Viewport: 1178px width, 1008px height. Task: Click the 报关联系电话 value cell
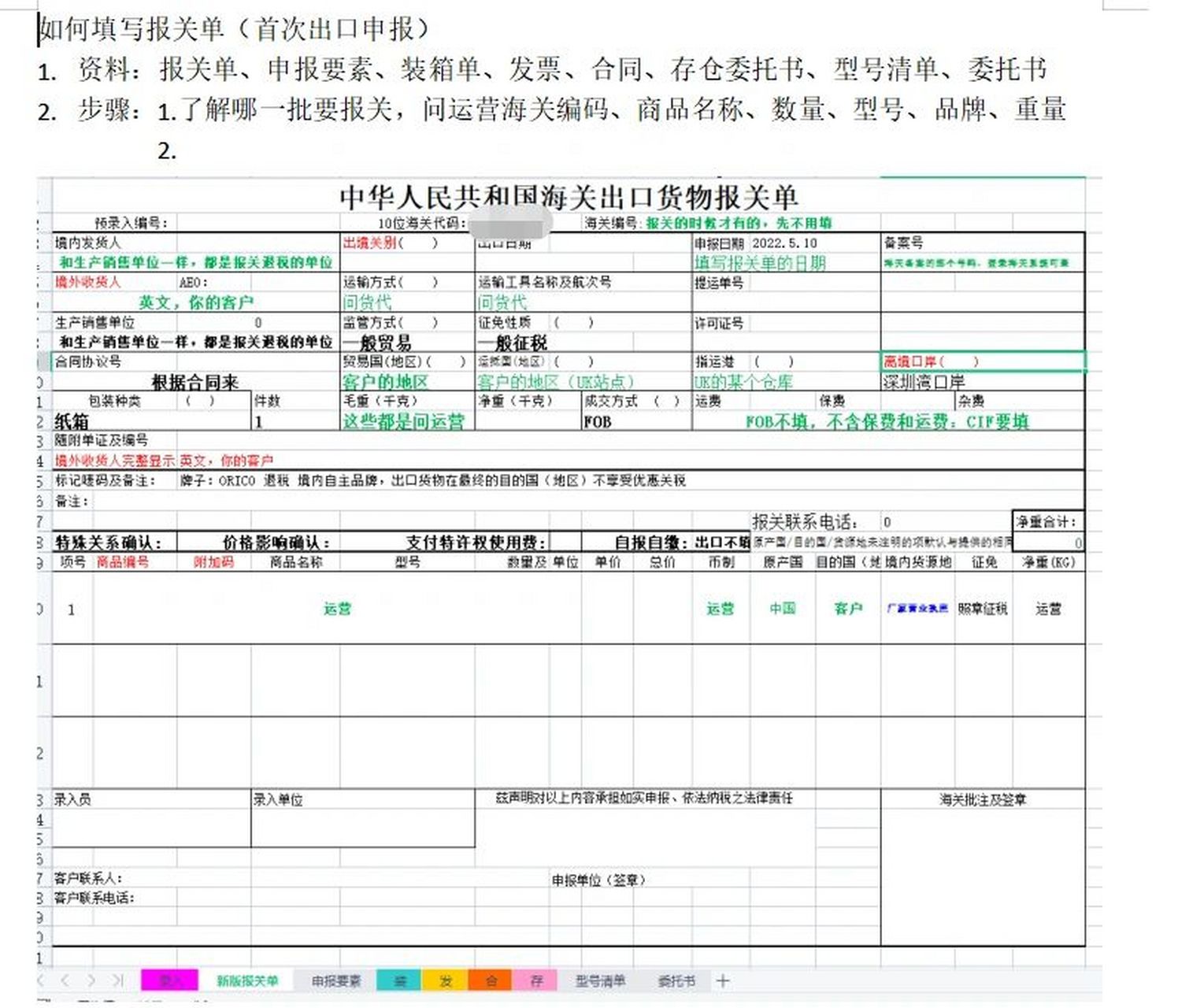(945, 521)
